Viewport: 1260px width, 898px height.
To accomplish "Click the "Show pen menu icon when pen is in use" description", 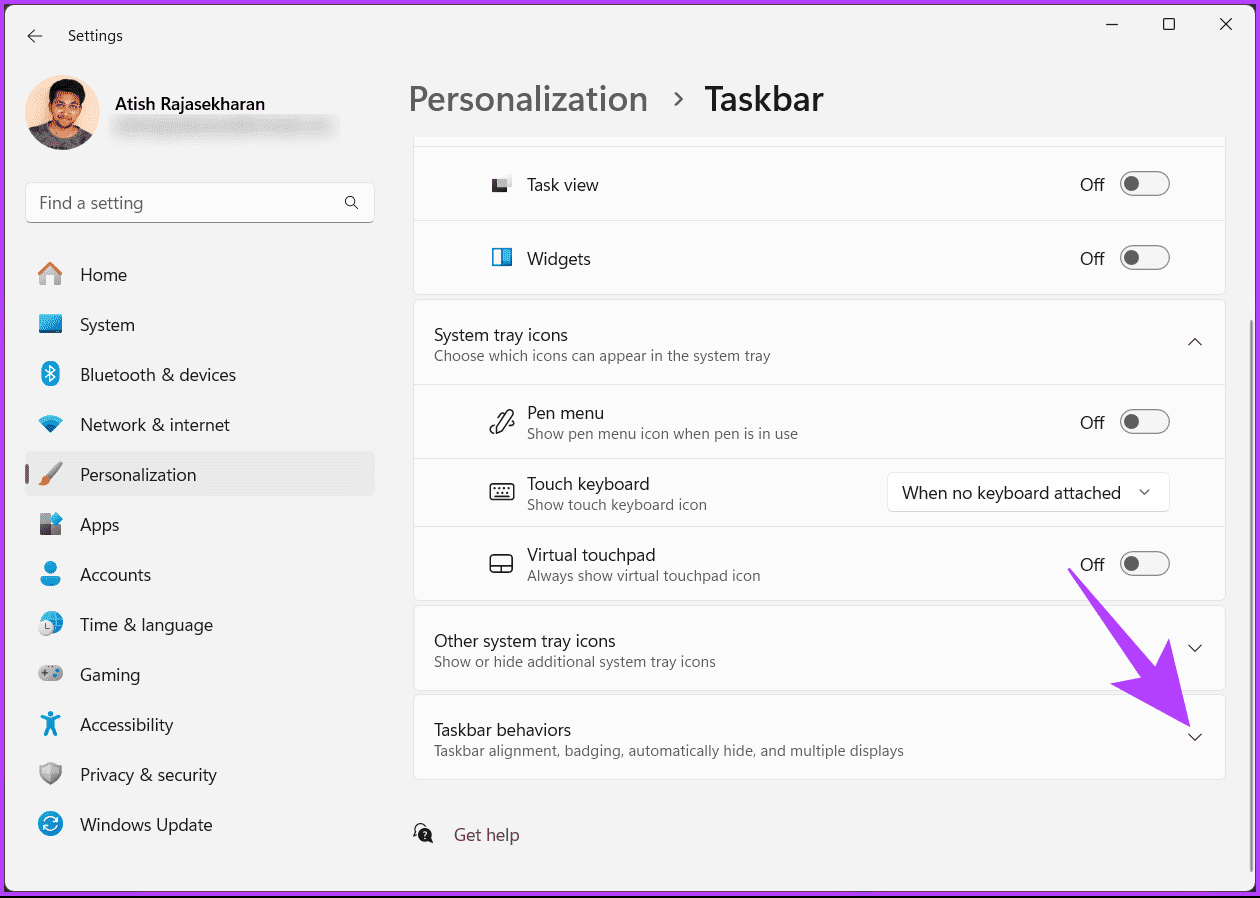I will click(x=662, y=434).
